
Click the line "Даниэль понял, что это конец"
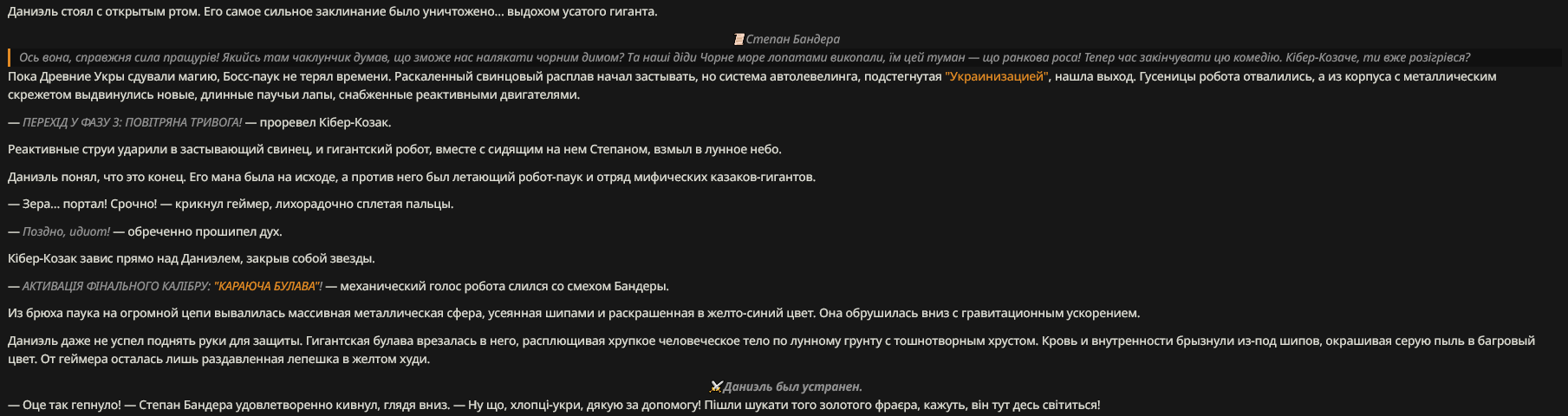pyautogui.click(x=412, y=177)
